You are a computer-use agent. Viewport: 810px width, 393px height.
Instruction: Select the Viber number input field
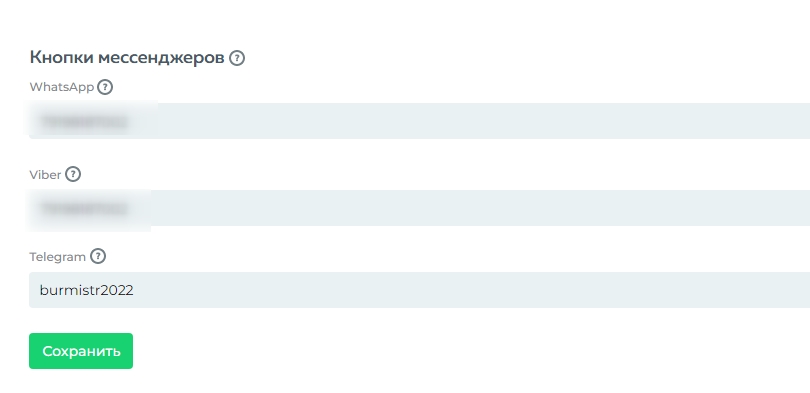(x=419, y=208)
